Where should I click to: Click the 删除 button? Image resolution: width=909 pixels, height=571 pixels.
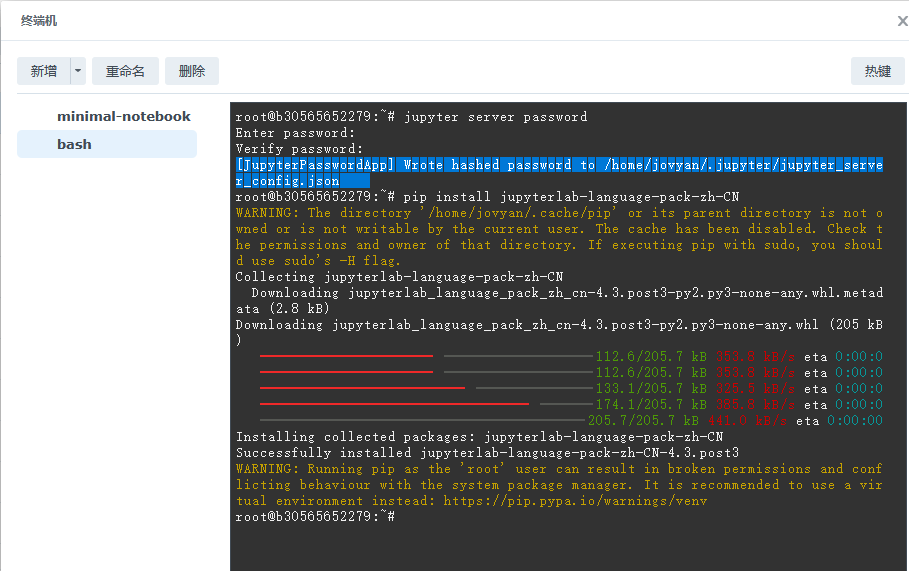pos(192,71)
